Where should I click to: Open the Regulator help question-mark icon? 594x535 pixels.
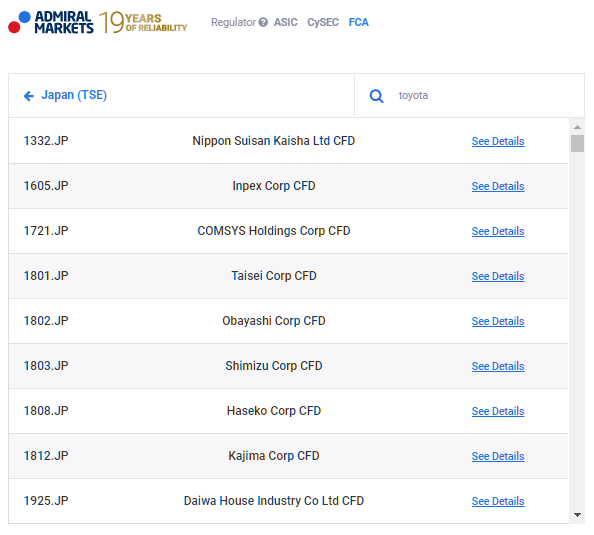click(x=263, y=22)
